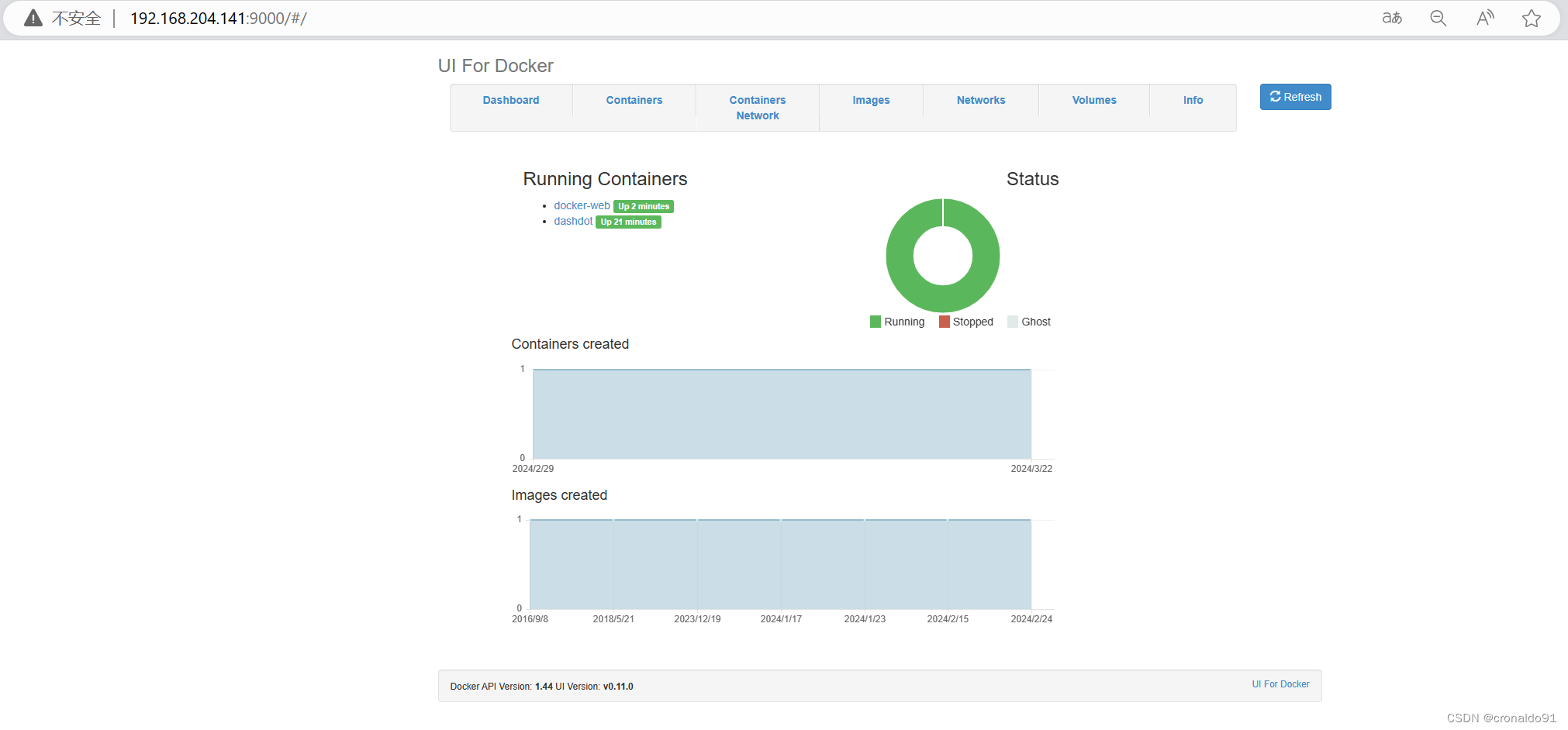The height and width of the screenshot is (730, 1568).
Task: Open the Info tab
Action: point(1193,100)
